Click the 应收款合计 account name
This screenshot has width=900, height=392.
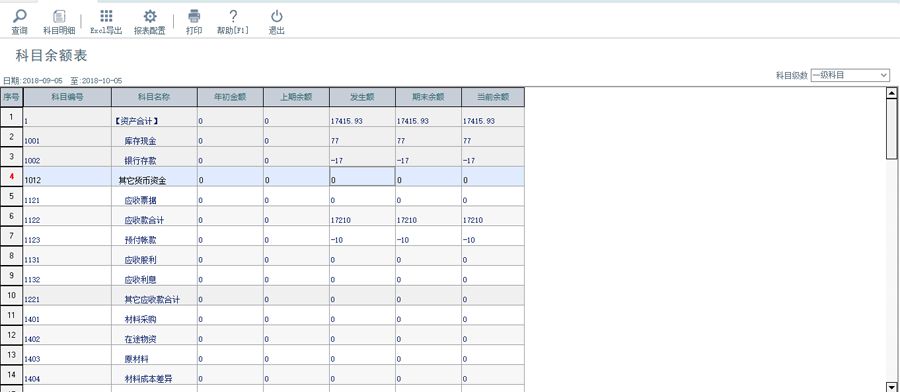pos(145,220)
